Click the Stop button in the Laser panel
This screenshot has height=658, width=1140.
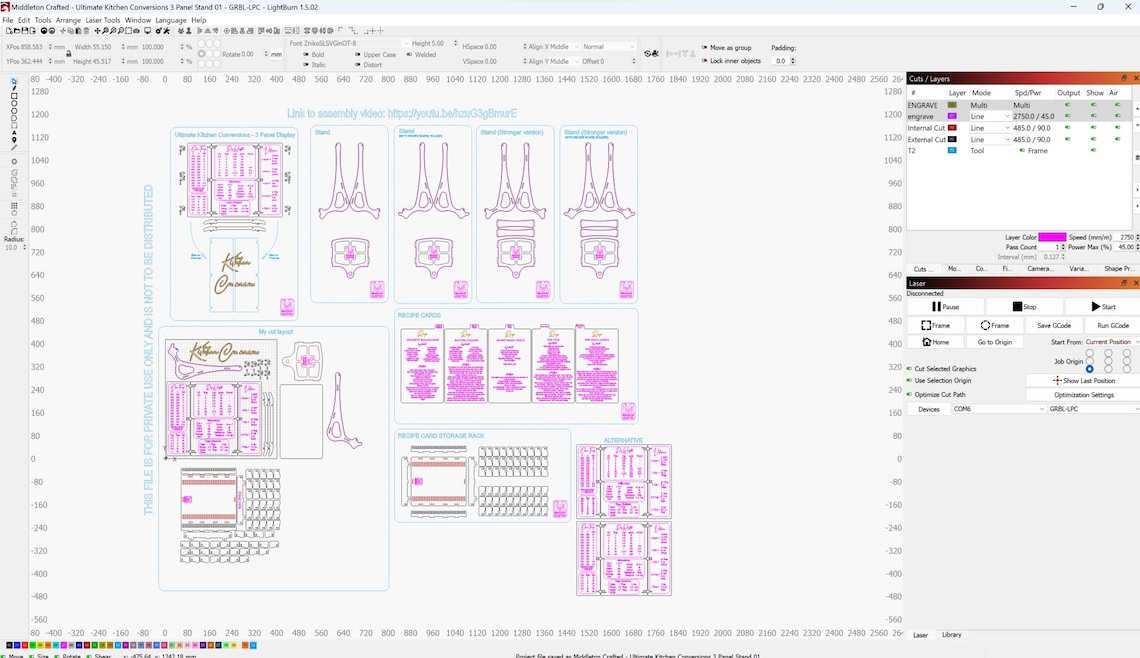(1025, 306)
